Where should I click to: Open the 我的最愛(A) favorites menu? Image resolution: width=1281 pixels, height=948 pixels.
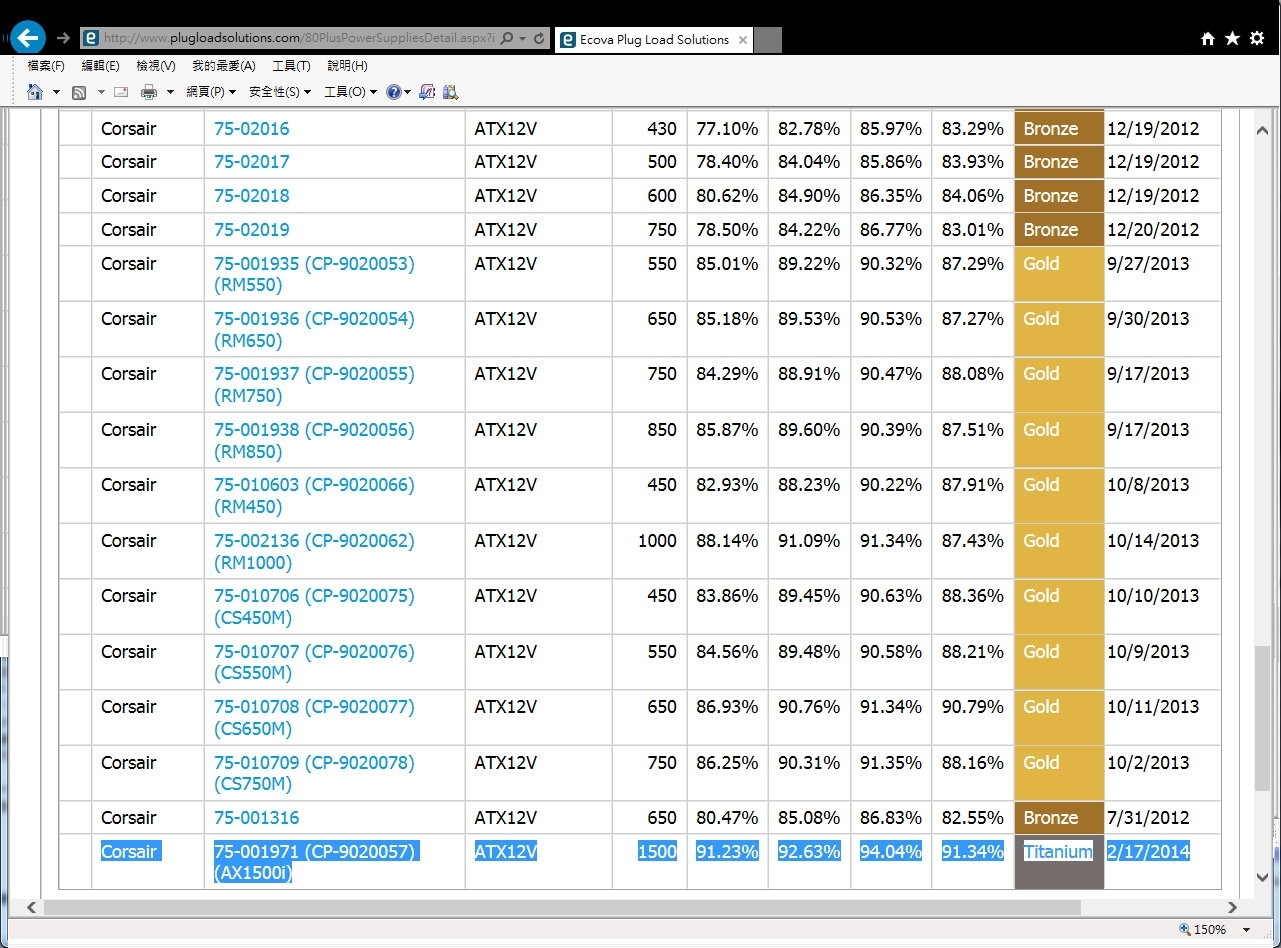point(224,66)
